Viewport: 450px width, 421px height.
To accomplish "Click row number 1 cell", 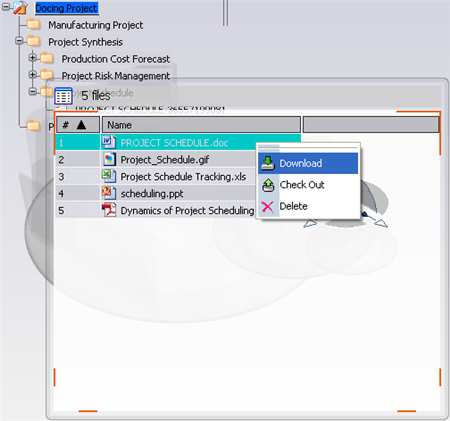I will (x=78, y=143).
